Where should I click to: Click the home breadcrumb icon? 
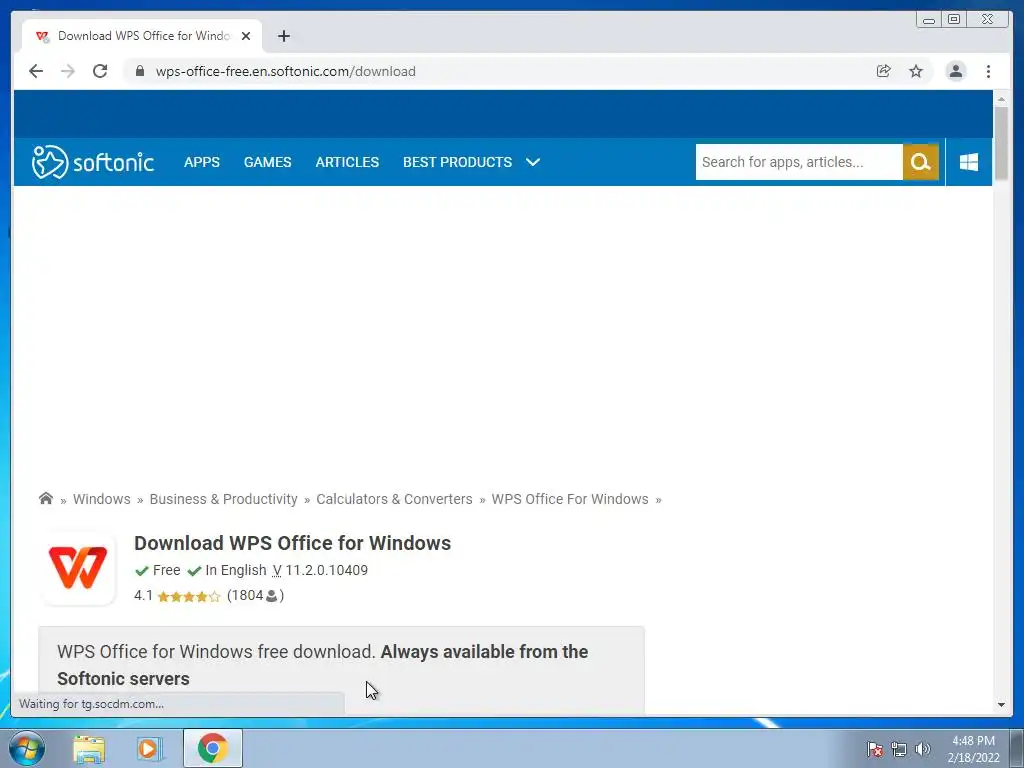click(x=46, y=498)
